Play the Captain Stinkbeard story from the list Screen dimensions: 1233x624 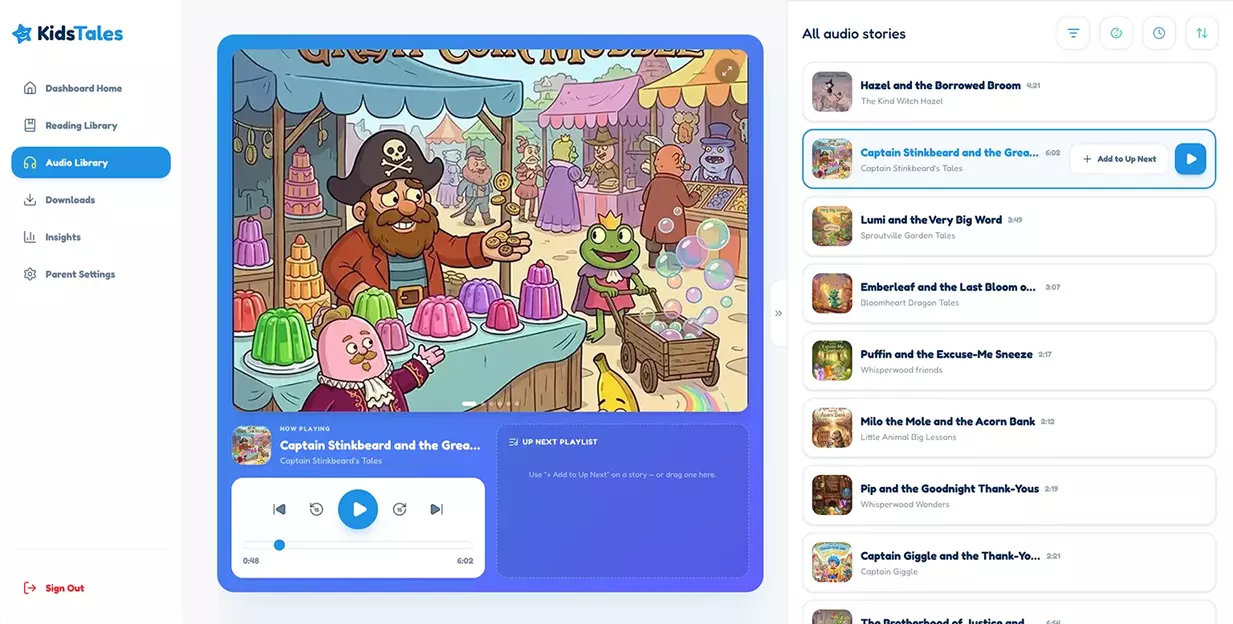(1190, 159)
